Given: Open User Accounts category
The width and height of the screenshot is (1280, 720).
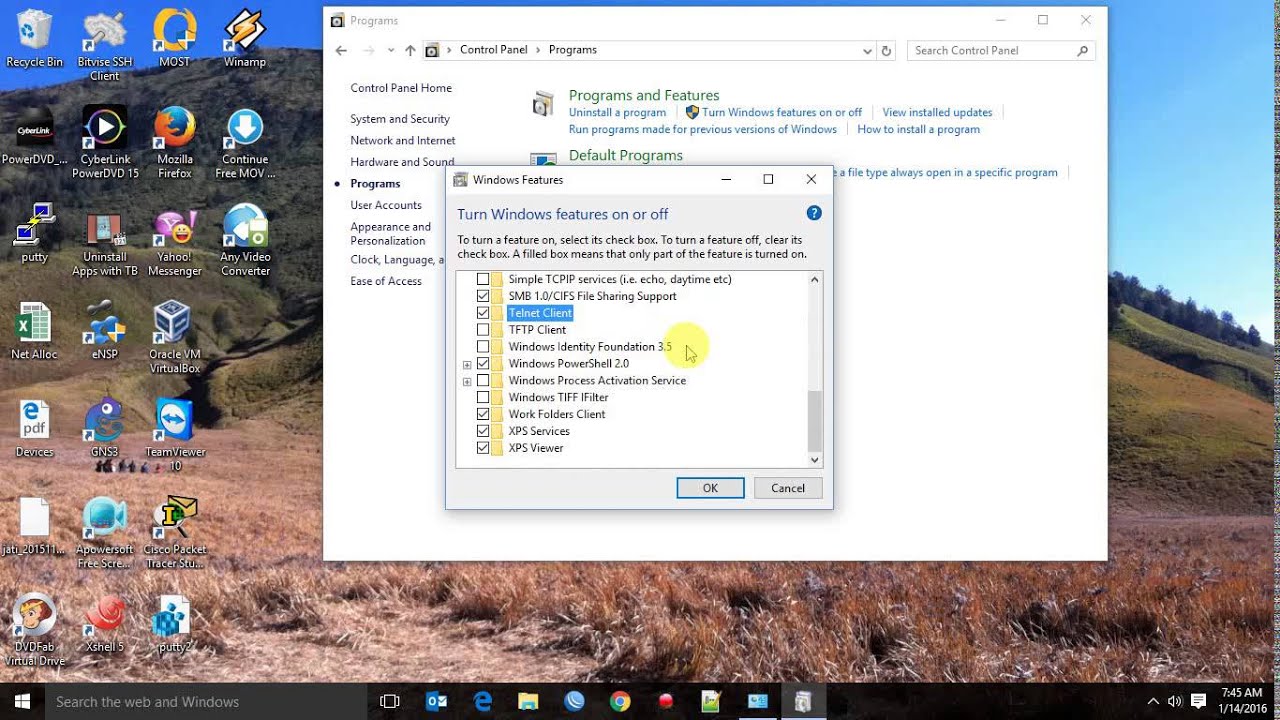Looking at the screenshot, I should coord(386,205).
